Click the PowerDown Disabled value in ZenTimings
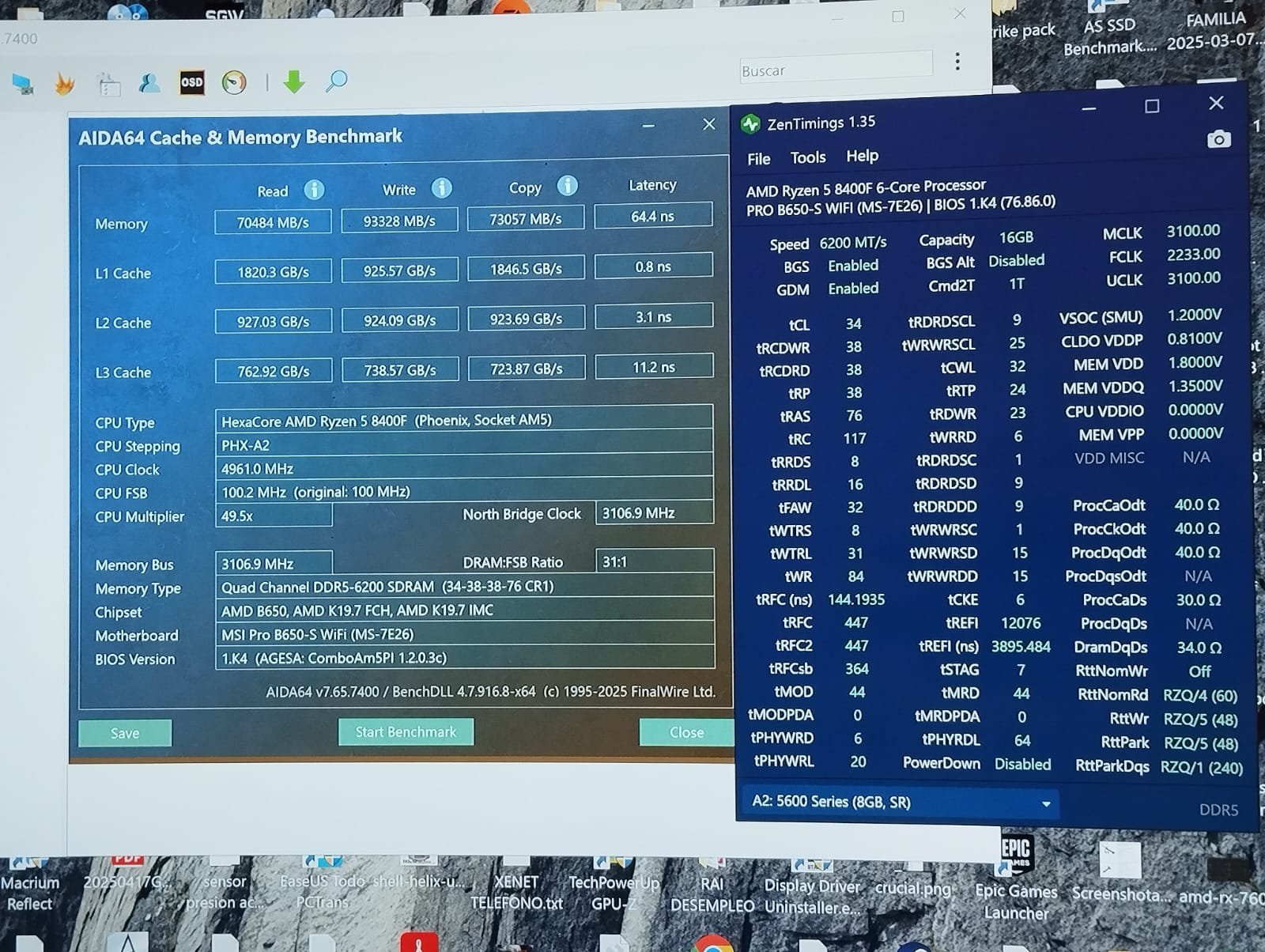1265x952 pixels. pos(1022,765)
